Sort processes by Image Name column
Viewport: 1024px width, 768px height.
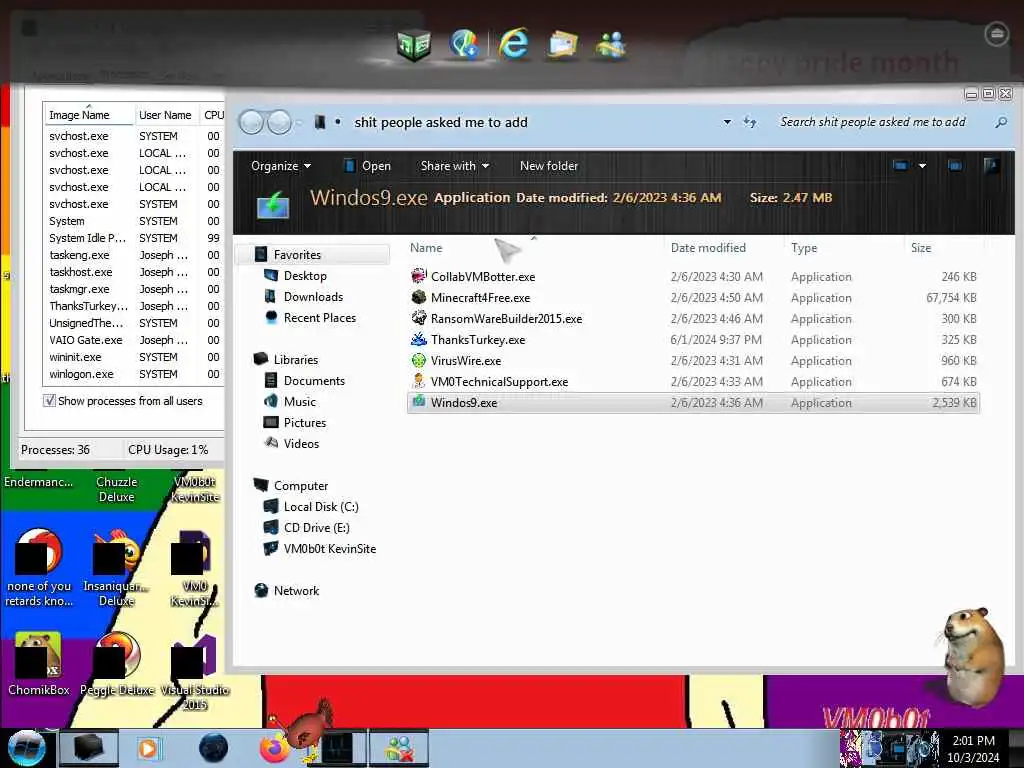coord(88,115)
